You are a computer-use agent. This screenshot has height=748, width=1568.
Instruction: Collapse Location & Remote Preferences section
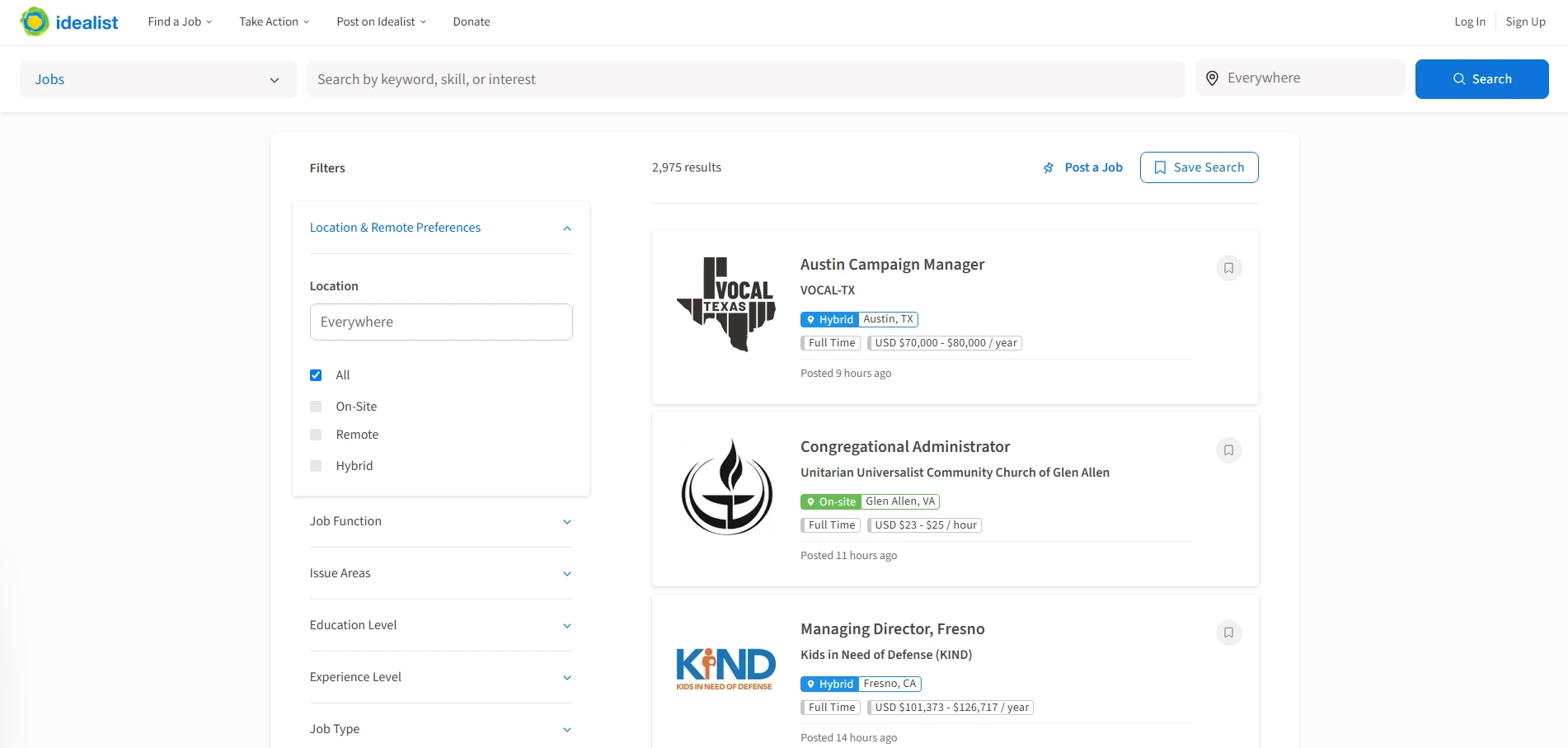[x=441, y=228]
